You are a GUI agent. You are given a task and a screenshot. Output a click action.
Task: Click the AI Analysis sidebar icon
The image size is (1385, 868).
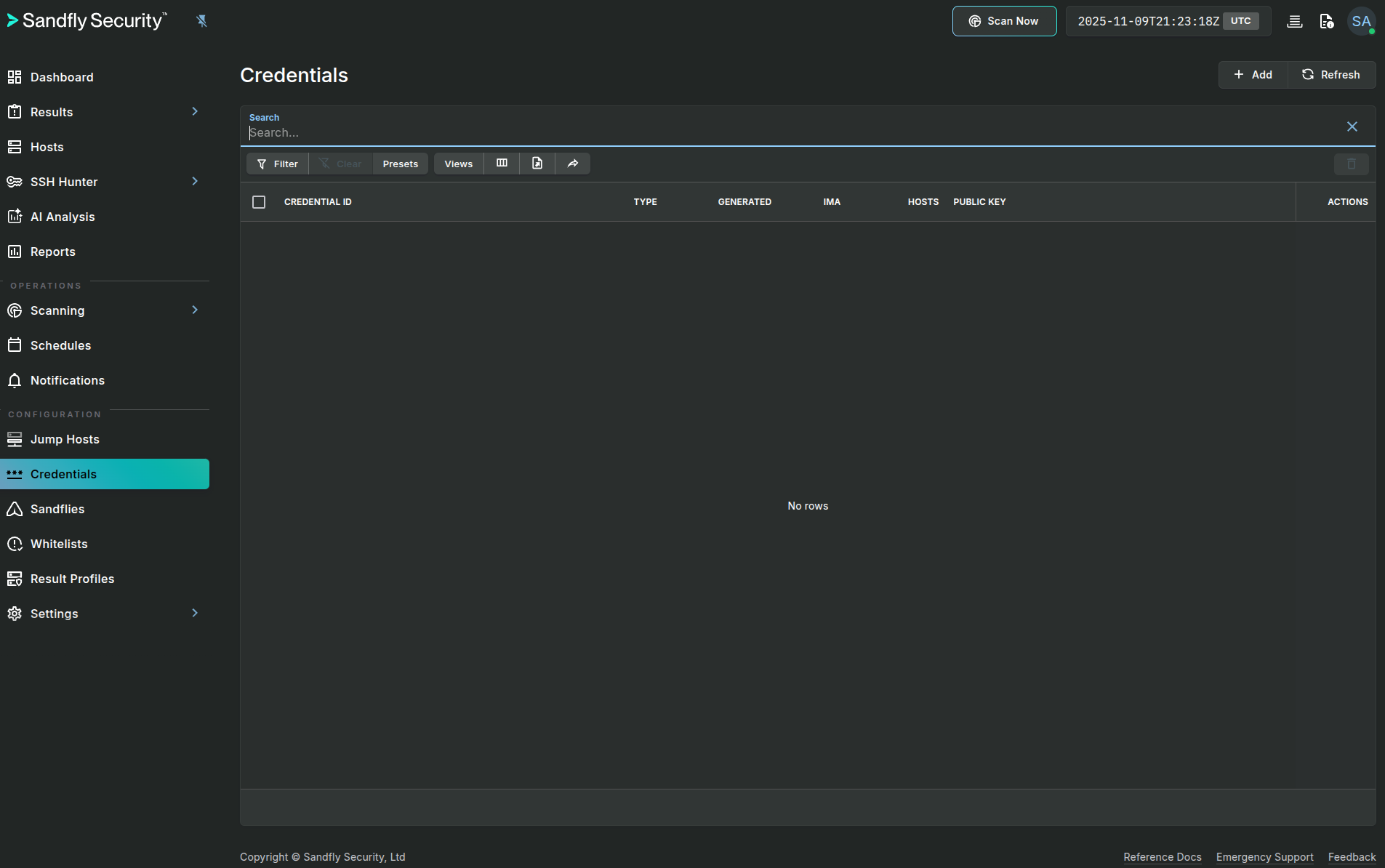pos(15,216)
